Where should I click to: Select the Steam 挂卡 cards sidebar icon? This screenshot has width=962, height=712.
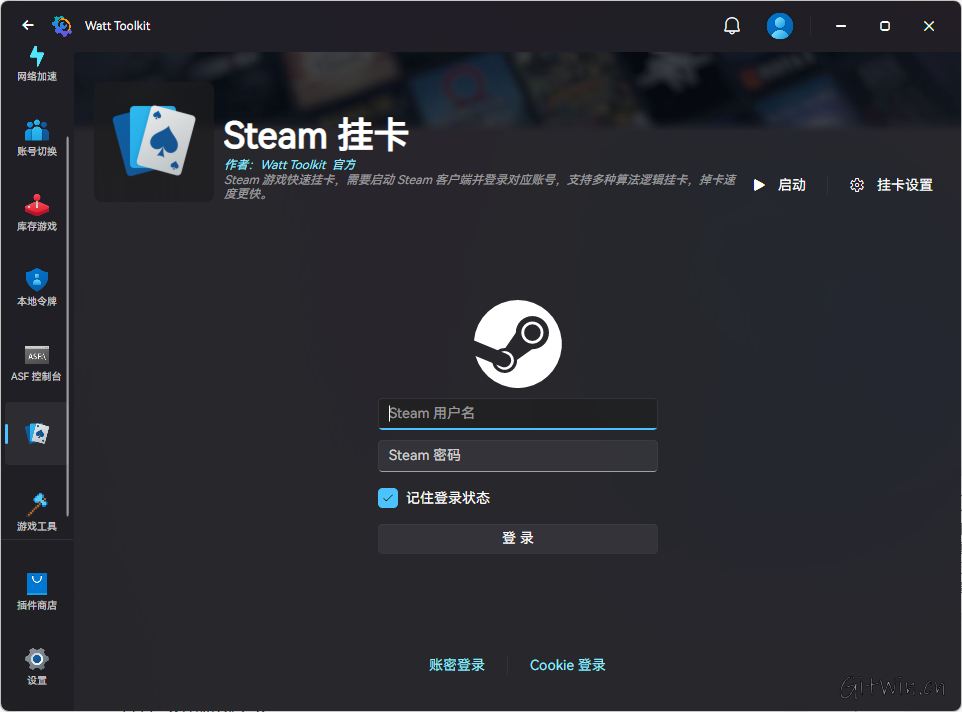click(37, 434)
